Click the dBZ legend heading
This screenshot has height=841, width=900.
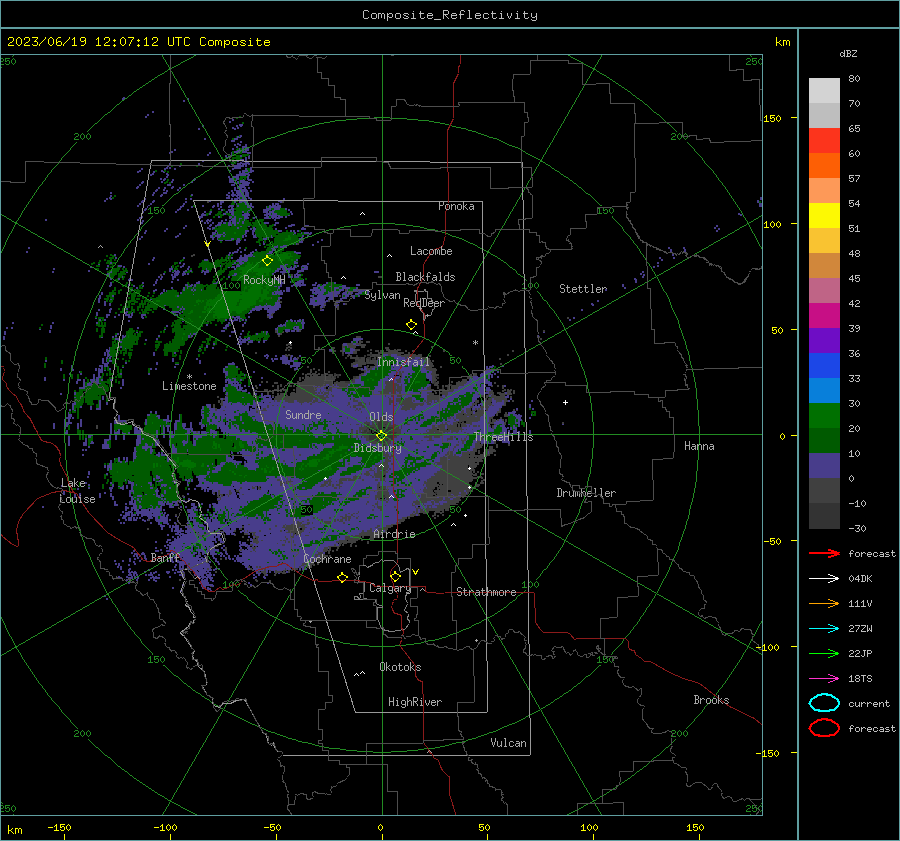point(848,54)
